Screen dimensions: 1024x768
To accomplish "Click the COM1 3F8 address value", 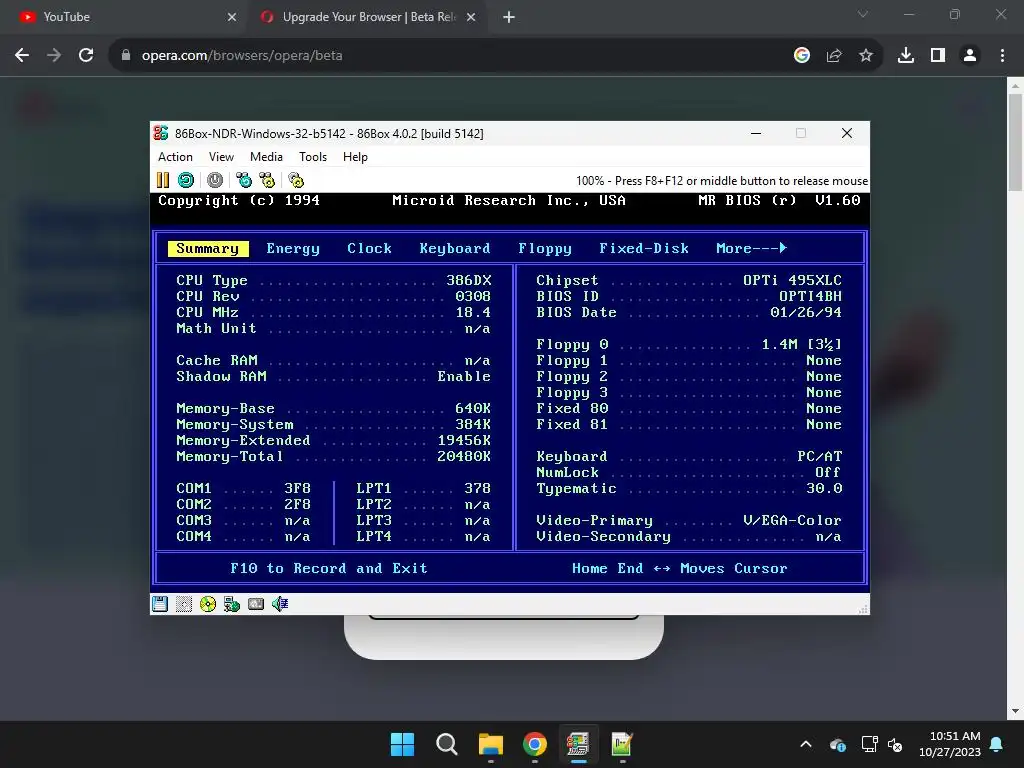I will click(x=297, y=488).
